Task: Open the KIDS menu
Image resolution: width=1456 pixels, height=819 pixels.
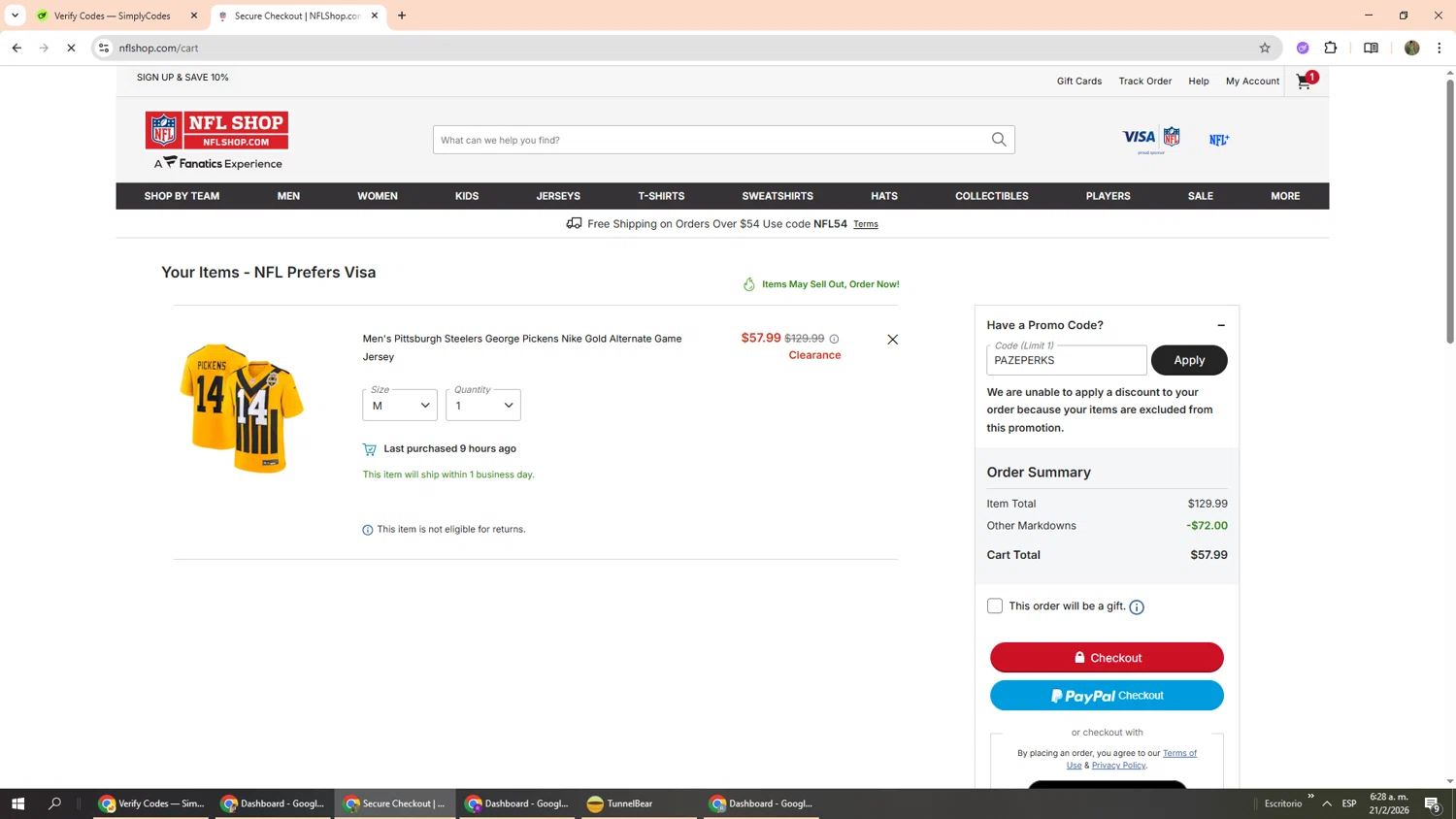Action: click(x=467, y=196)
